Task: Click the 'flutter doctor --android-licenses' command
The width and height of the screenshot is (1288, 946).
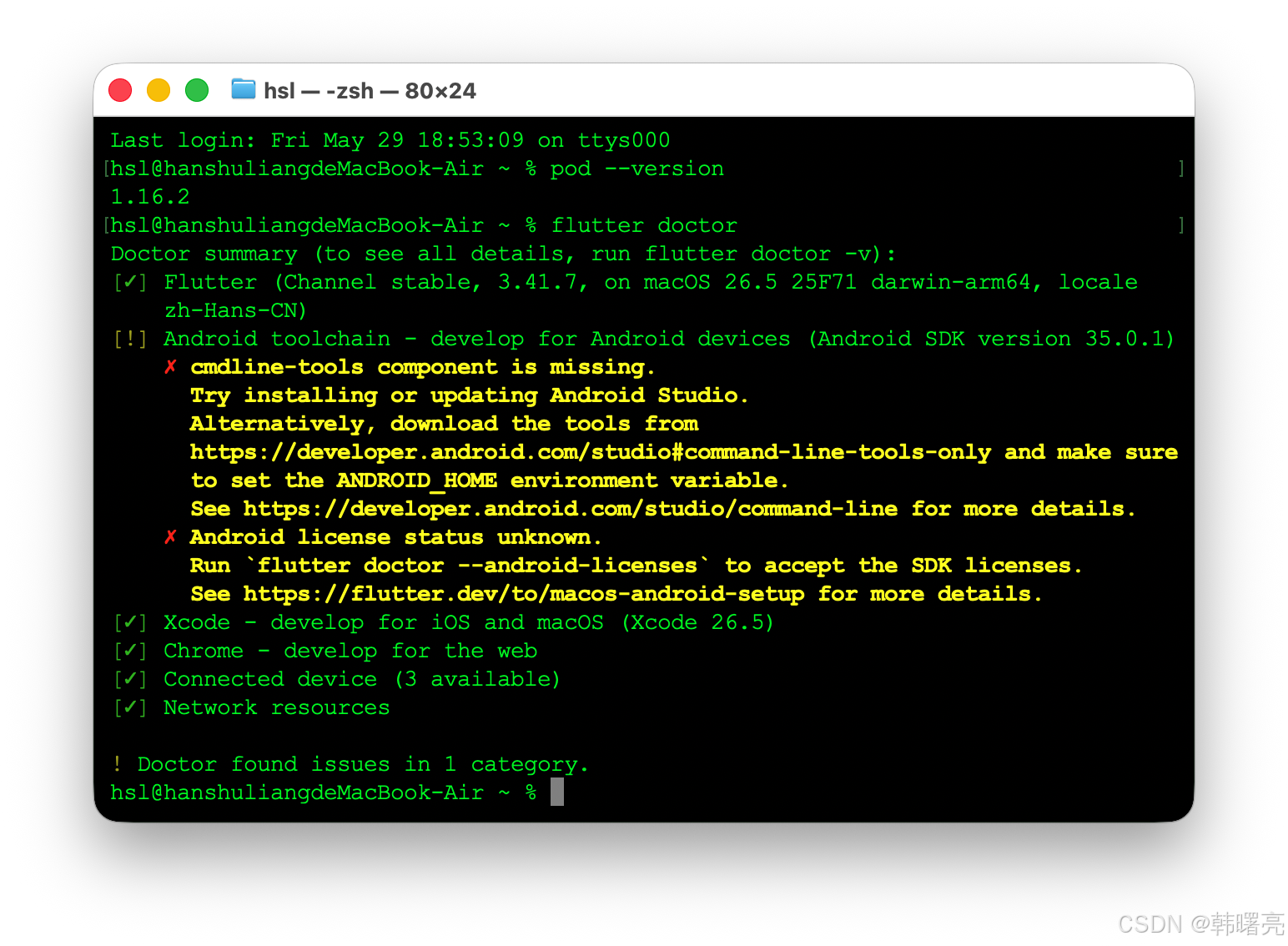Action: coord(477,566)
